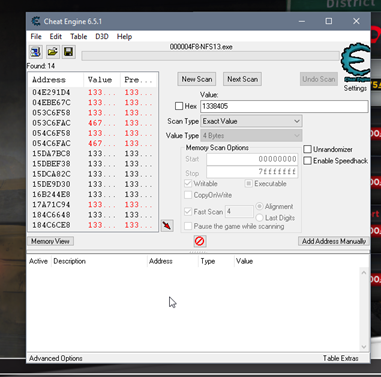Click the Address column header in results
This screenshot has height=377, width=381.
point(56,80)
